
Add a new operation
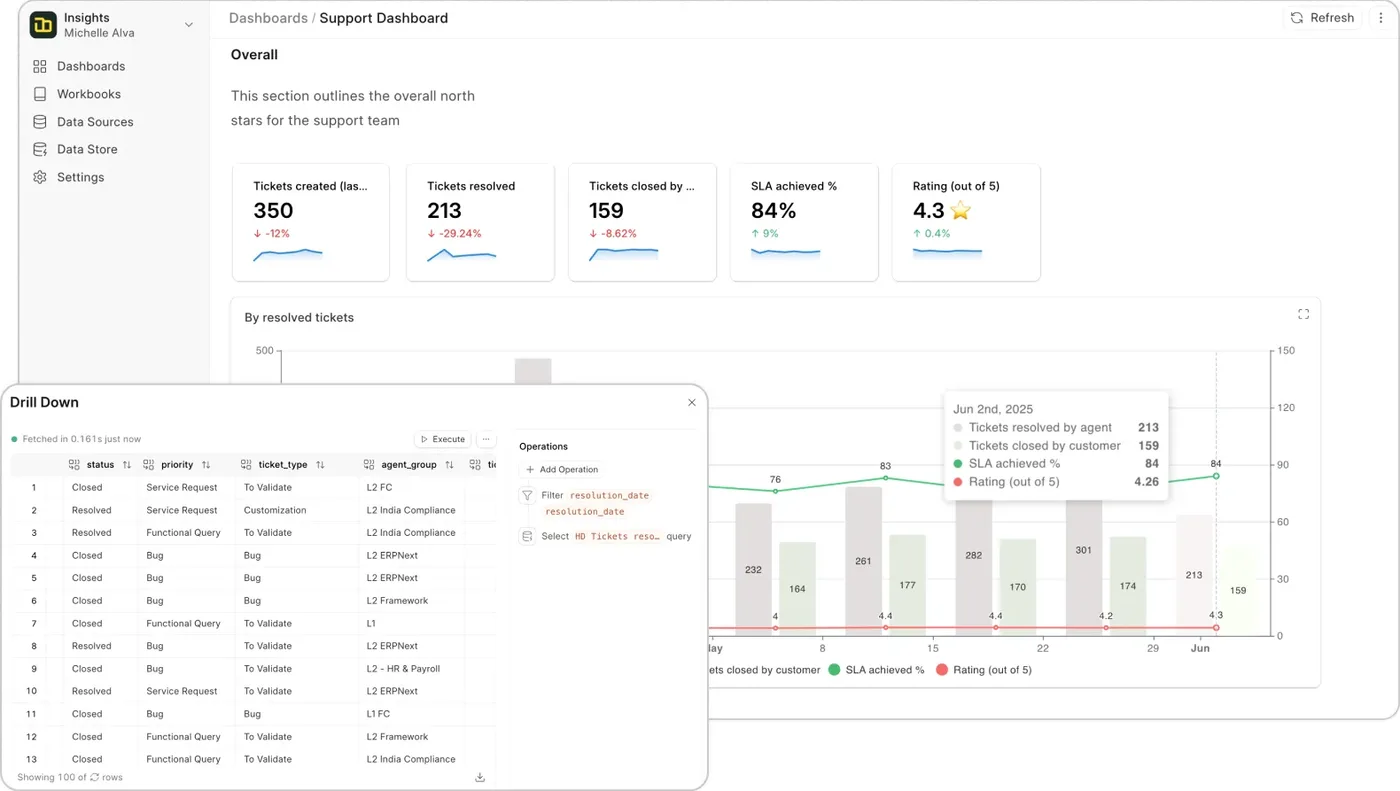point(562,469)
